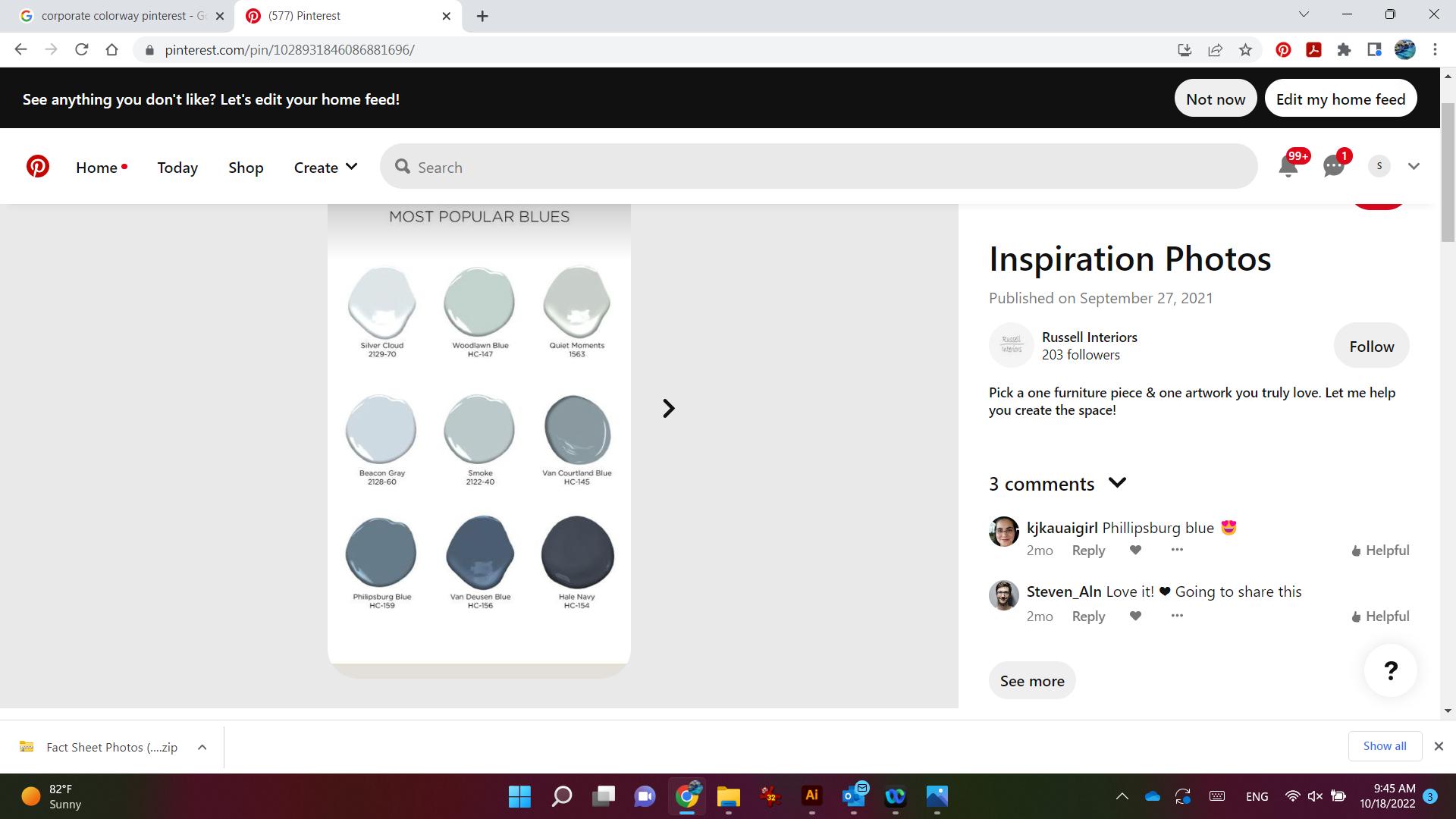Click the address bar URL
This screenshot has height=819, width=1456.
[x=289, y=50]
